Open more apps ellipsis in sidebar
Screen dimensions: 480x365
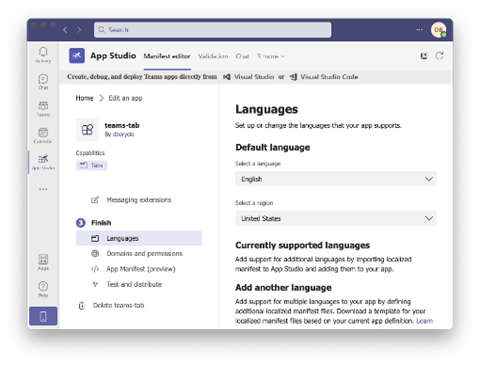coord(43,189)
